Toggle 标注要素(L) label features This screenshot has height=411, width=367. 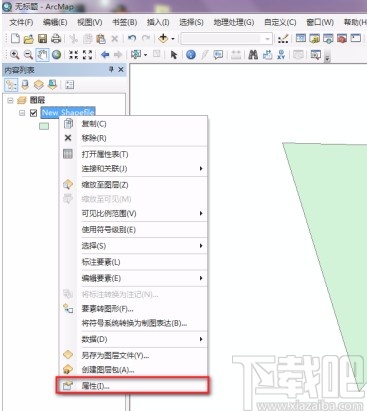point(134,262)
